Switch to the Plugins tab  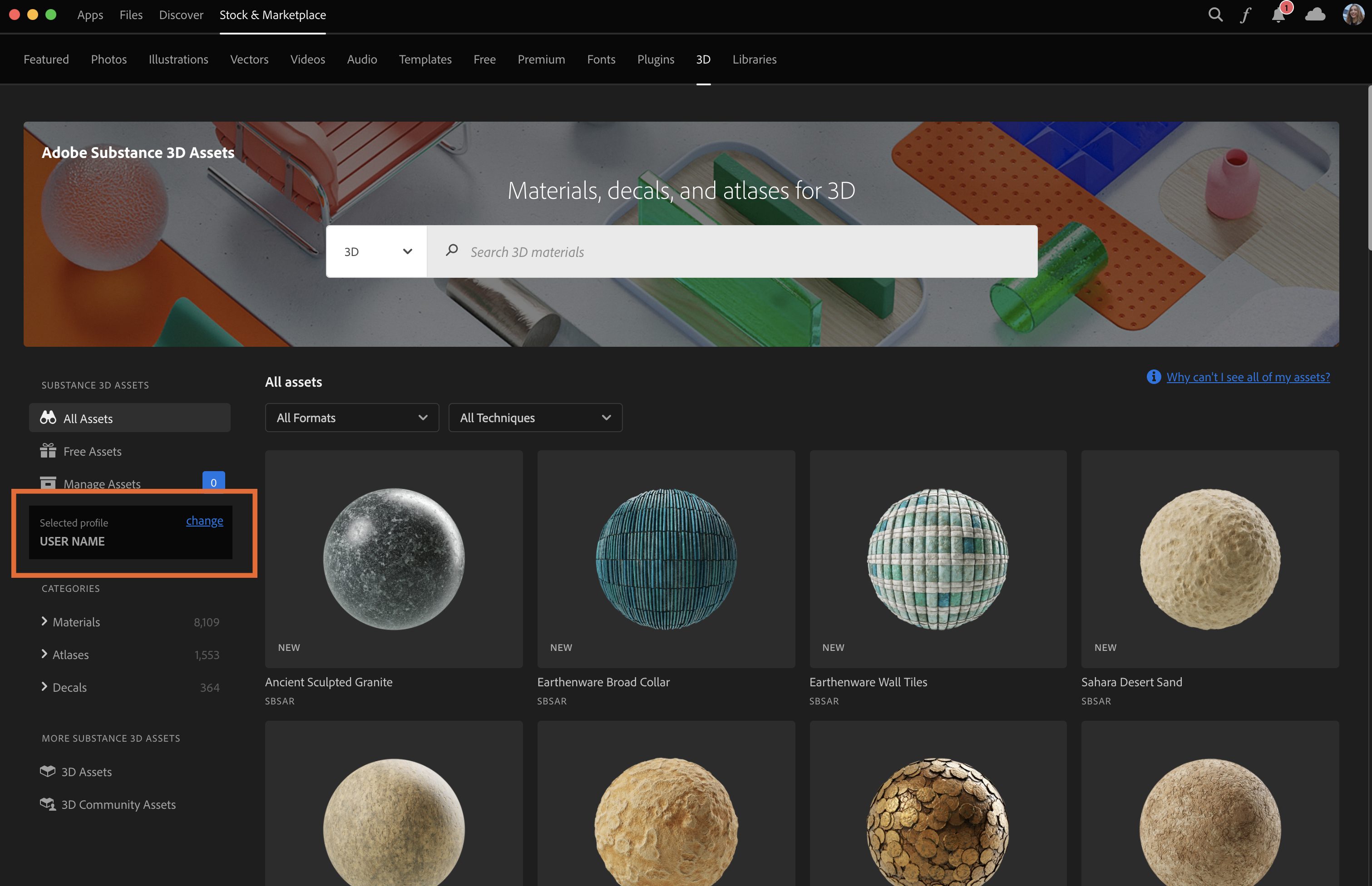point(656,59)
